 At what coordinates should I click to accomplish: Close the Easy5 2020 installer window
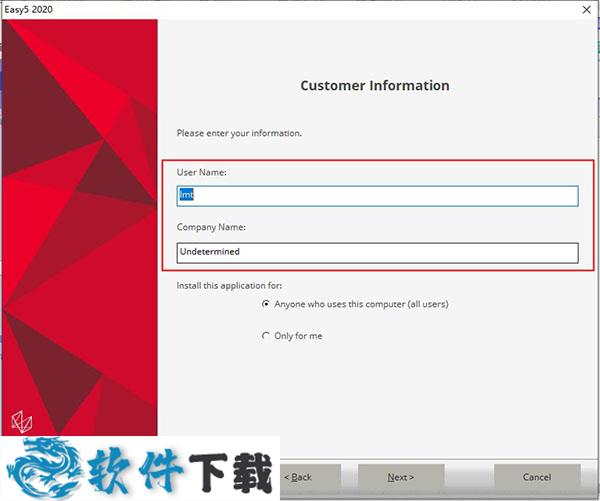coord(586,10)
